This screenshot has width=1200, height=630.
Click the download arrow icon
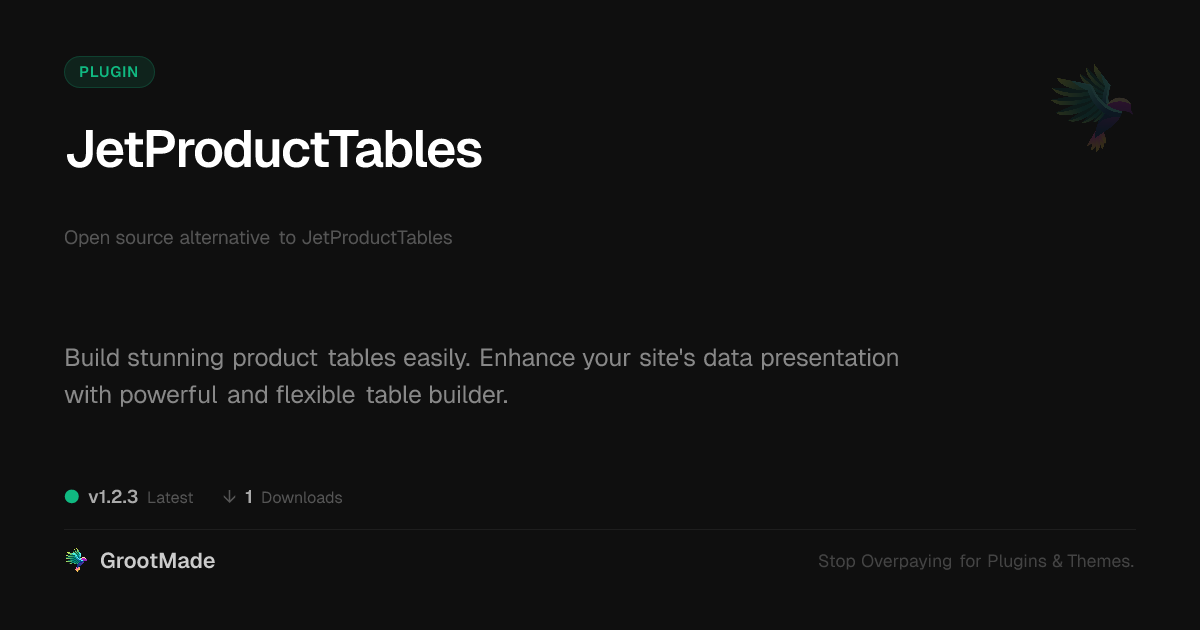click(x=229, y=497)
